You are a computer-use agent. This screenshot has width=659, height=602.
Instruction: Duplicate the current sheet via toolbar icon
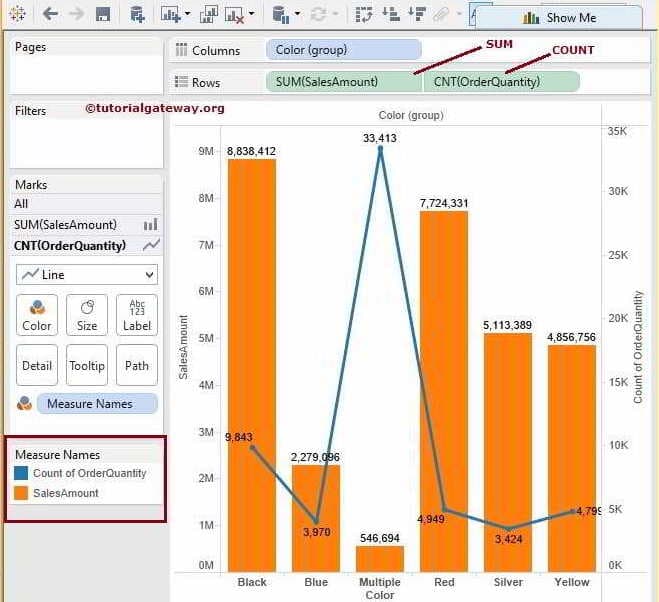(208, 14)
